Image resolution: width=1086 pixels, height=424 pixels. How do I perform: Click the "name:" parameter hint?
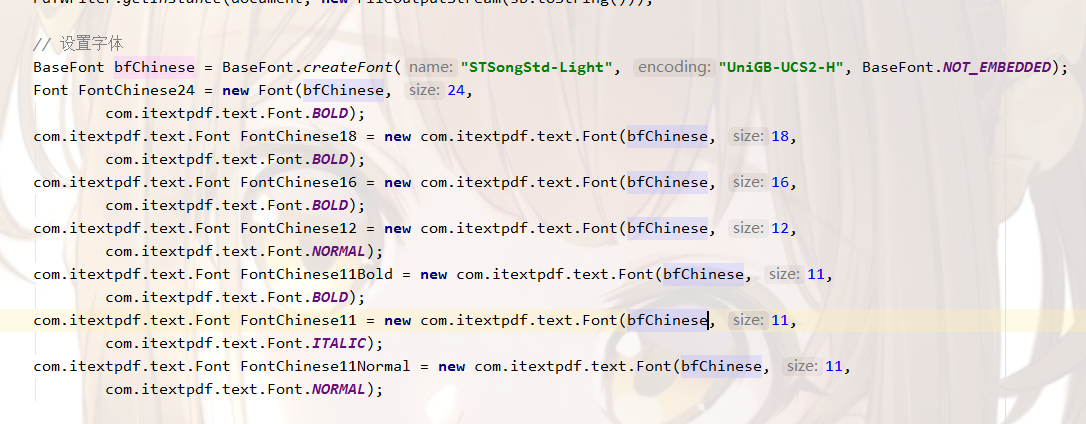(x=431, y=67)
